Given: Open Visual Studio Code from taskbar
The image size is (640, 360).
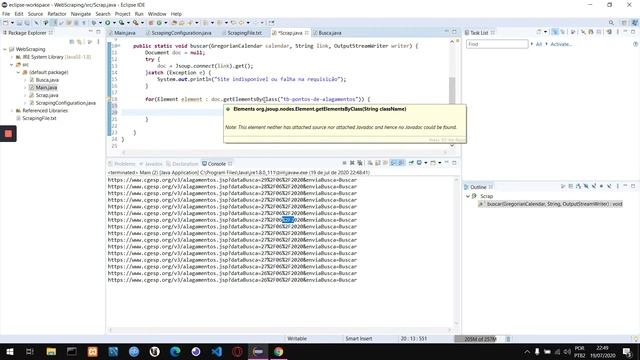Looking at the screenshot, I should point(217,351).
